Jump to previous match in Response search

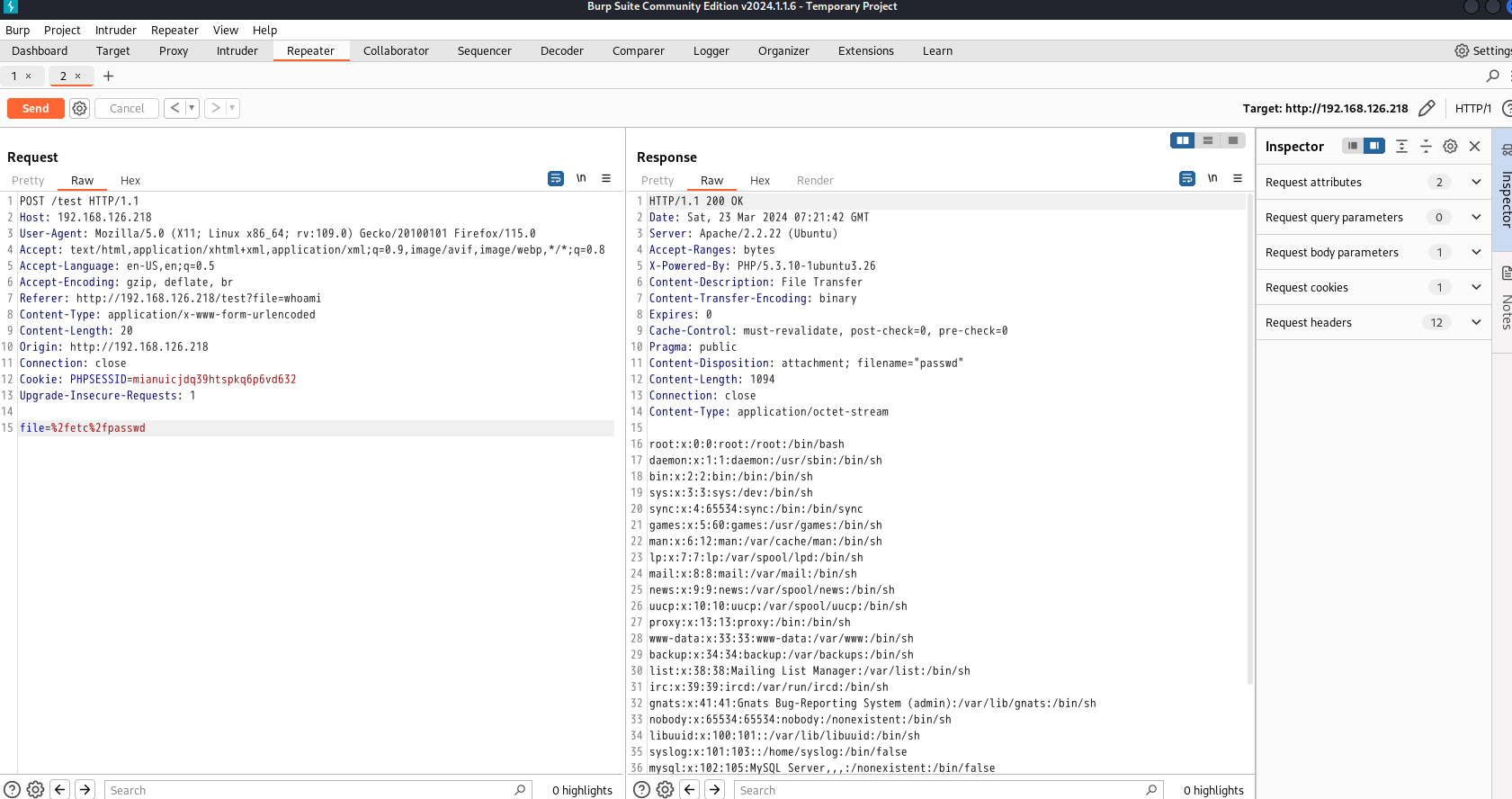[690, 789]
